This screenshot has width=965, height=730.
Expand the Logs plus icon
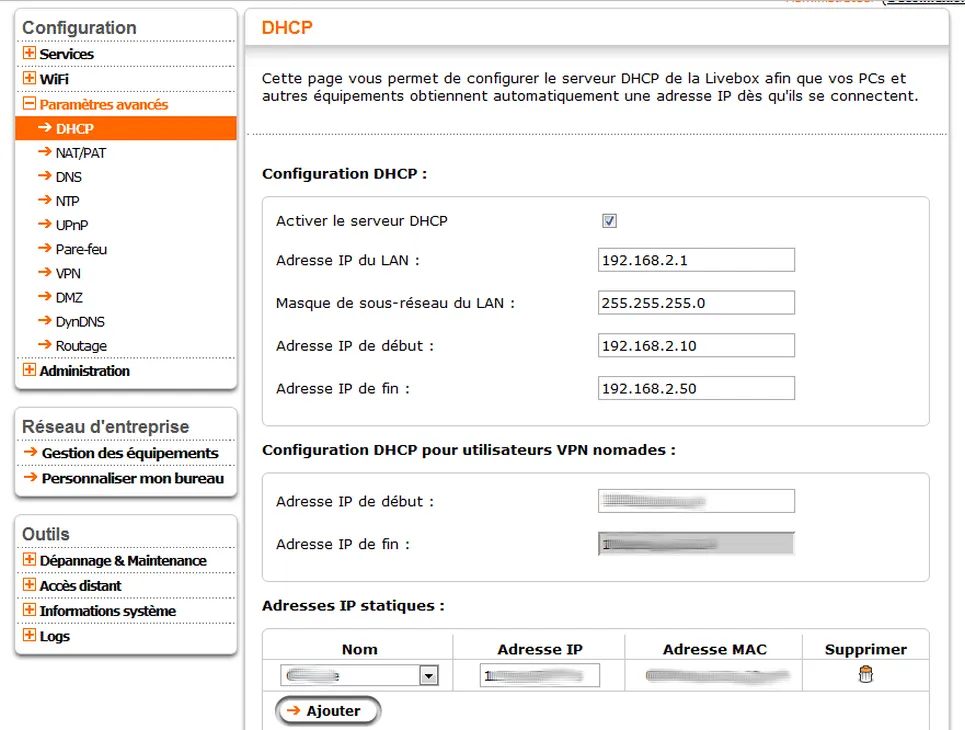click(29, 635)
